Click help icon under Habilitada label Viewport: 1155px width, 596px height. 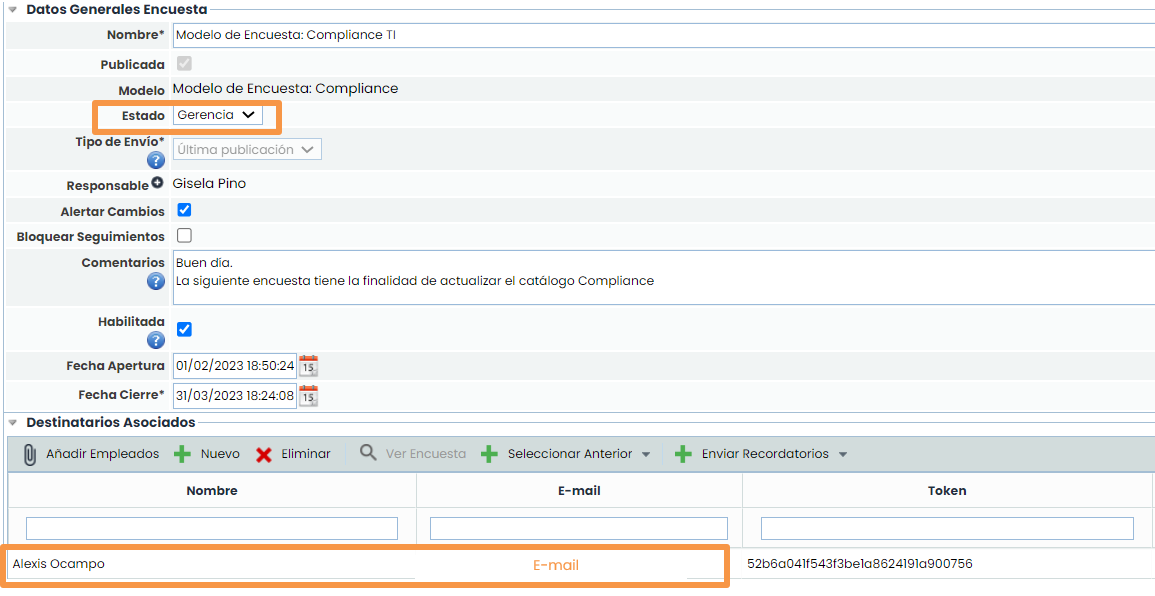[156, 340]
